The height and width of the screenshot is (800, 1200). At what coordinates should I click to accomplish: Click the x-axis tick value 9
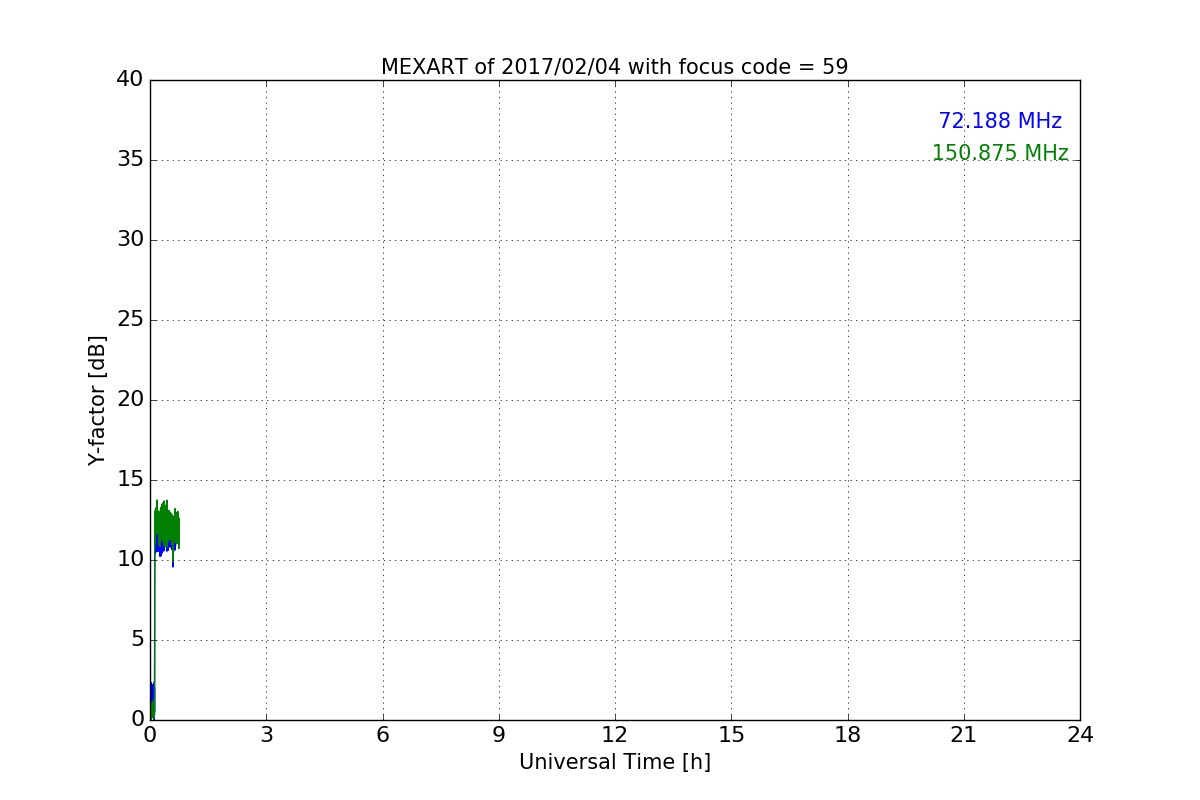point(498,735)
